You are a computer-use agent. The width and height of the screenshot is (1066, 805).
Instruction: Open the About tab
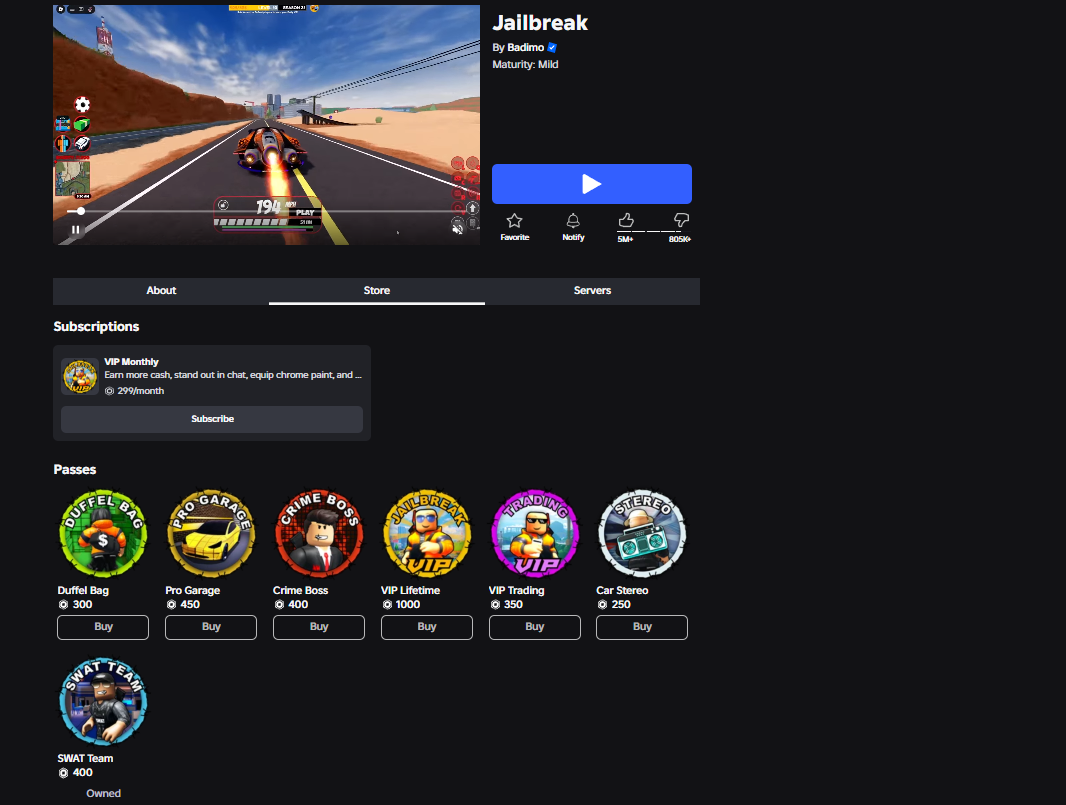point(161,290)
